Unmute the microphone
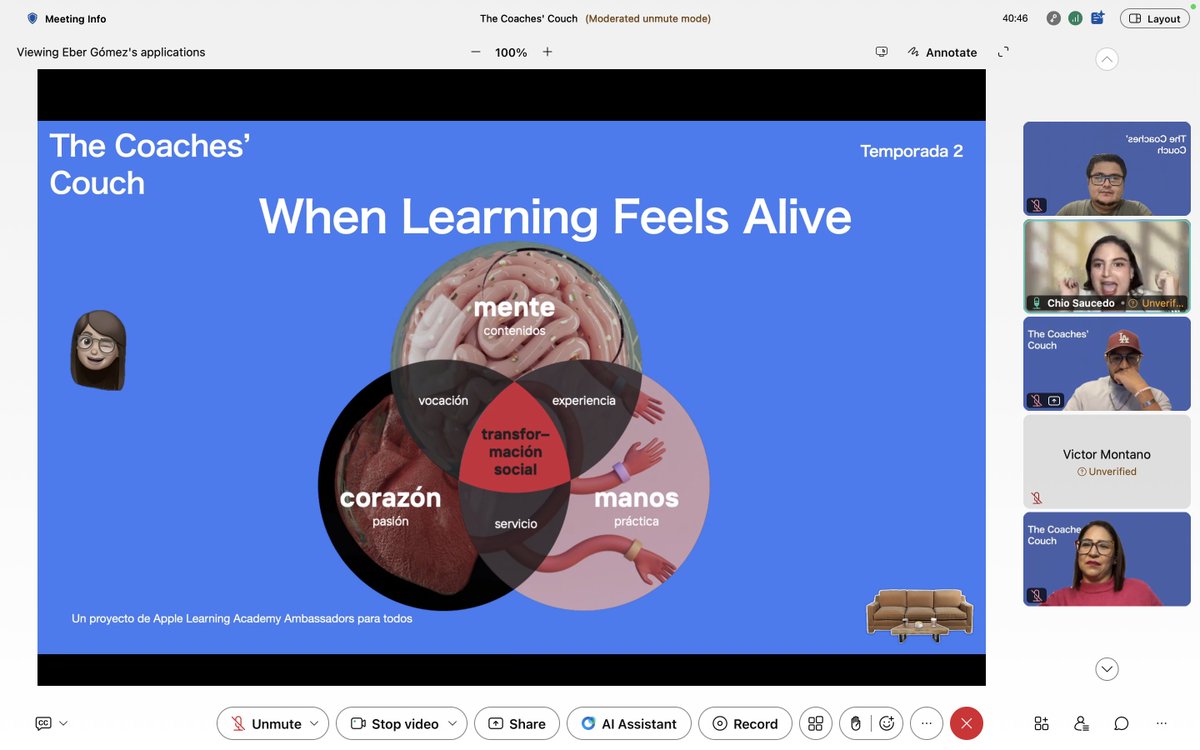 (265, 723)
